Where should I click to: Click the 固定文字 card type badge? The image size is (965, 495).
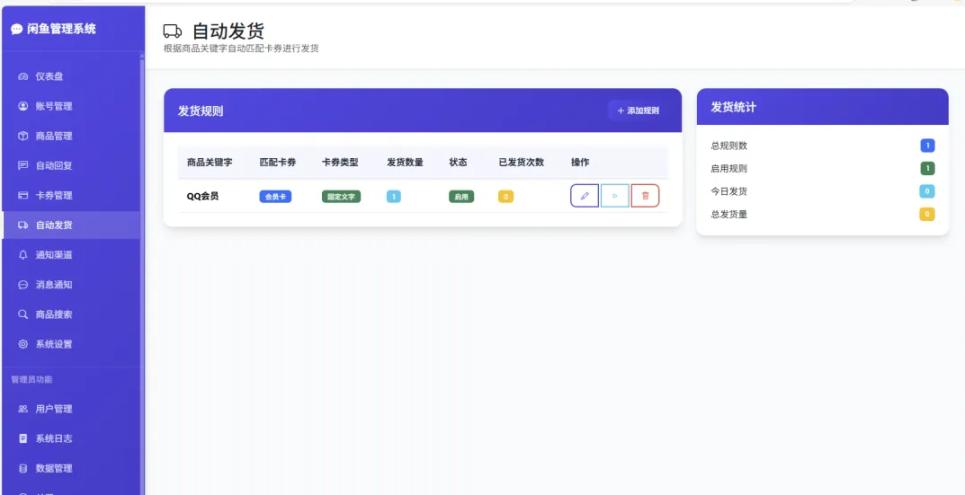click(x=341, y=196)
